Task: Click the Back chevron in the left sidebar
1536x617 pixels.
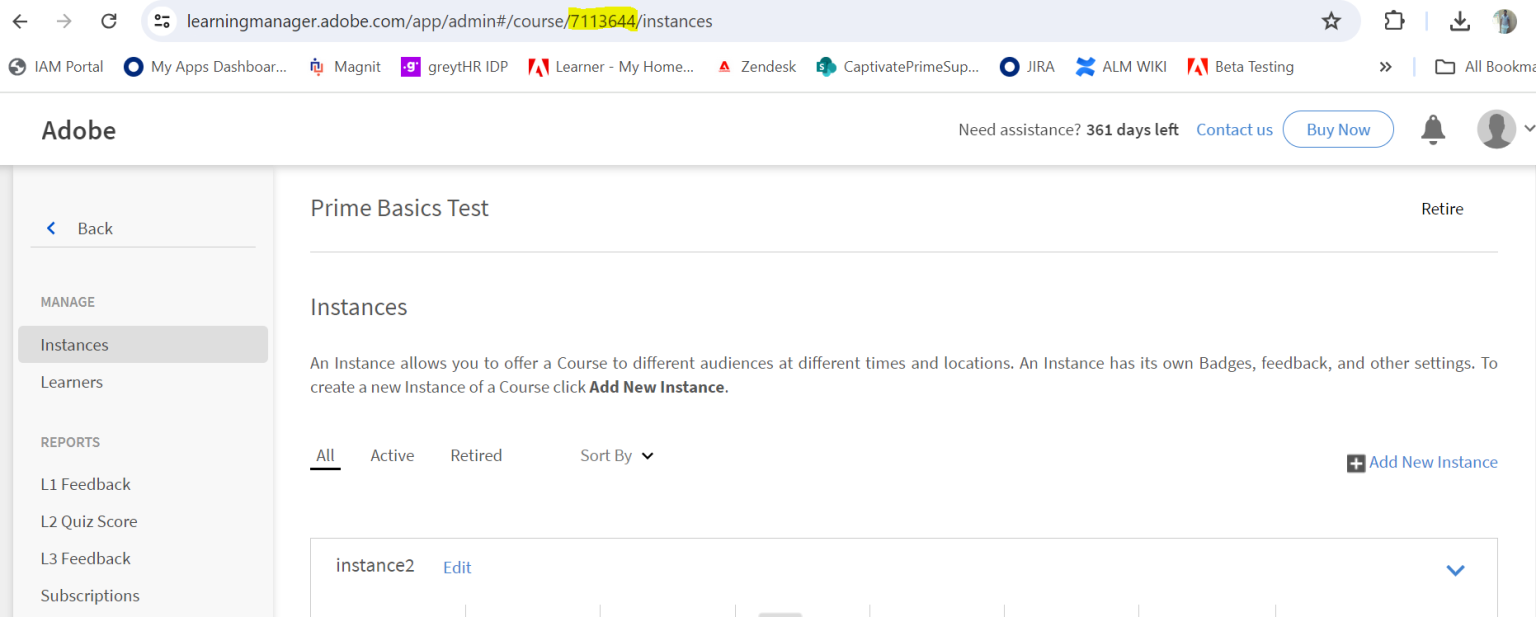Action: coord(51,227)
